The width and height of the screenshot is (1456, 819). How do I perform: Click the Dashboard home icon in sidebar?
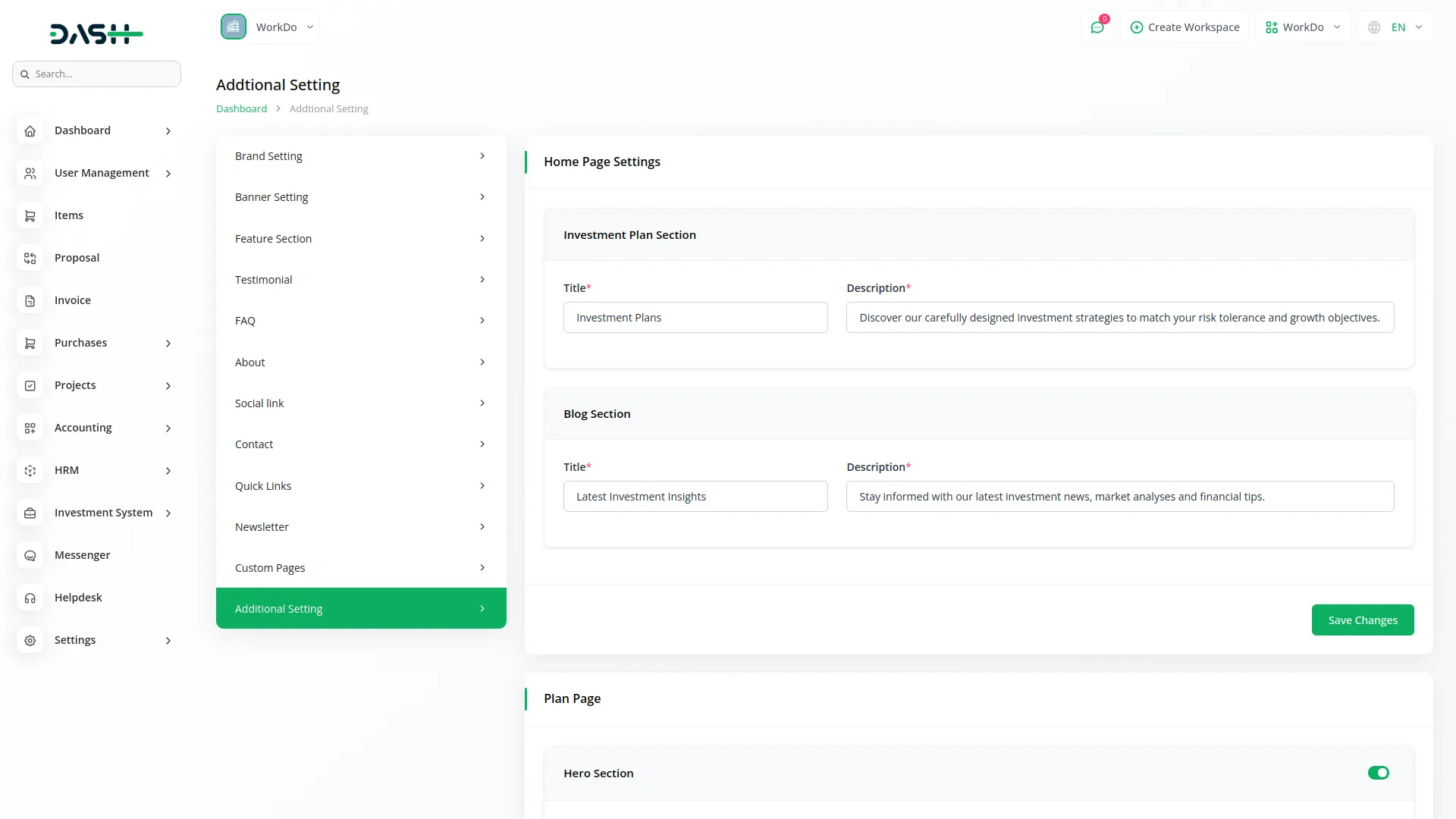(30, 131)
